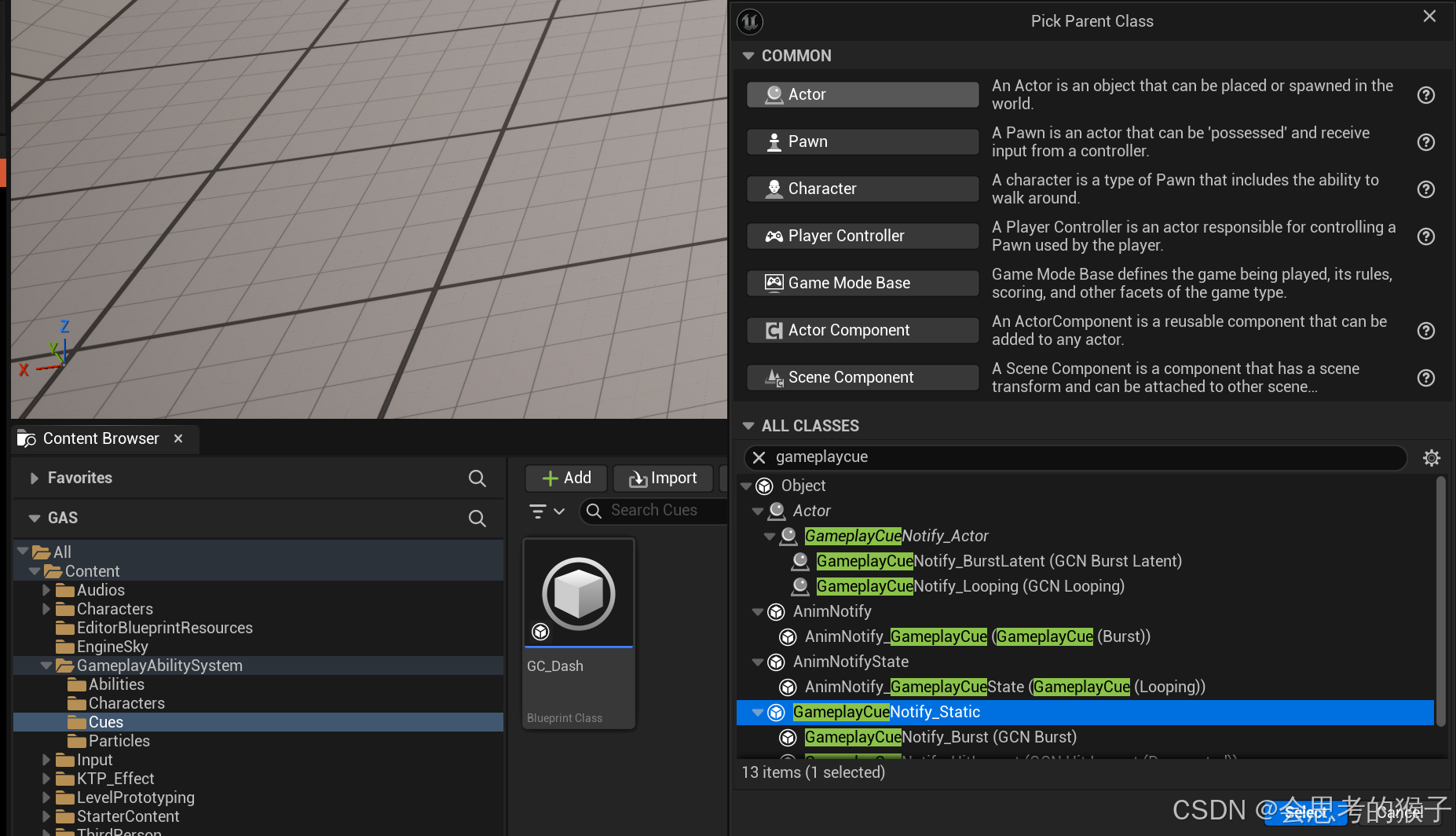Image resolution: width=1456 pixels, height=836 pixels.
Task: Open help for Pawn class
Action: (1426, 142)
